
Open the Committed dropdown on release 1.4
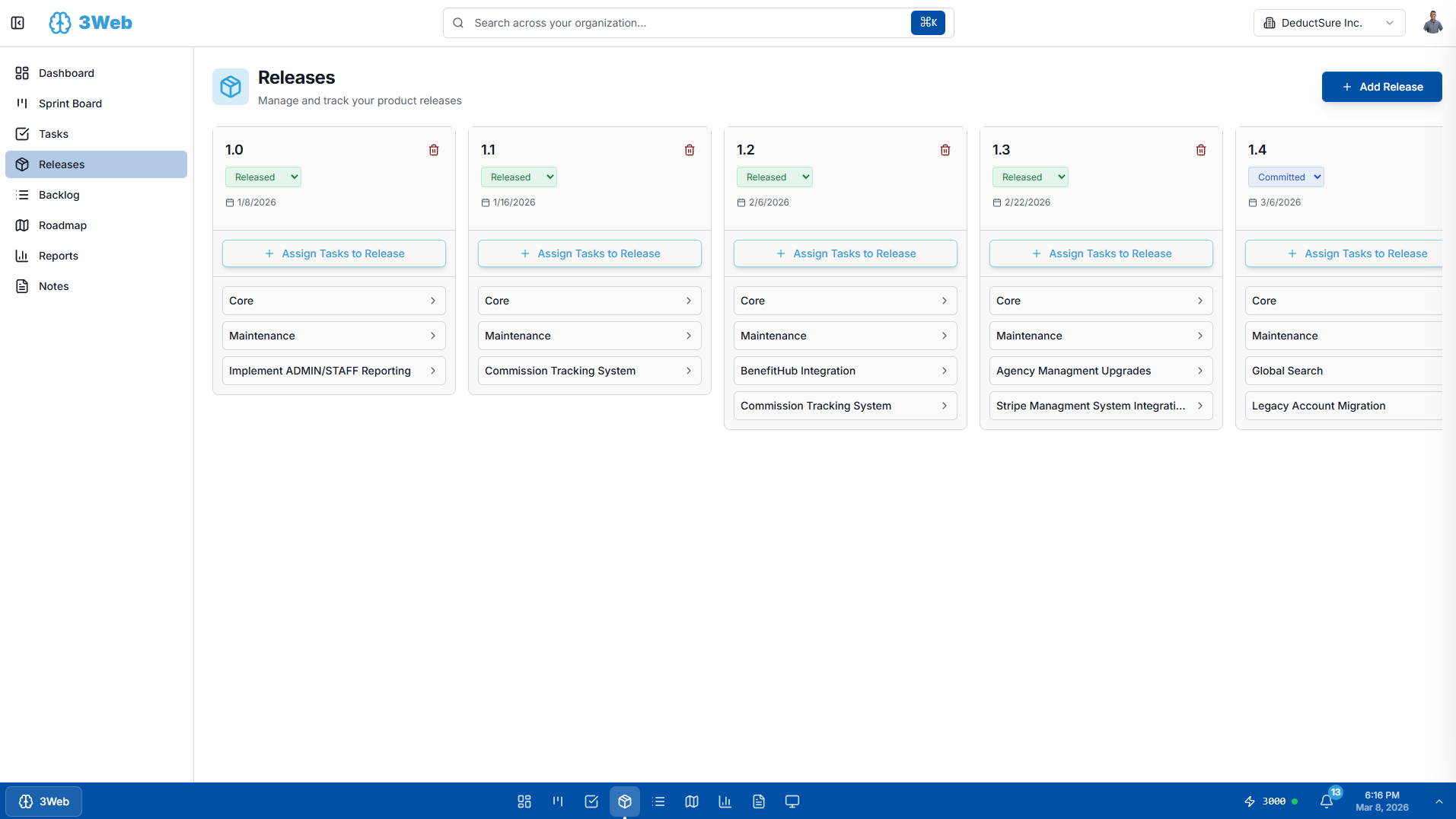(x=1286, y=177)
